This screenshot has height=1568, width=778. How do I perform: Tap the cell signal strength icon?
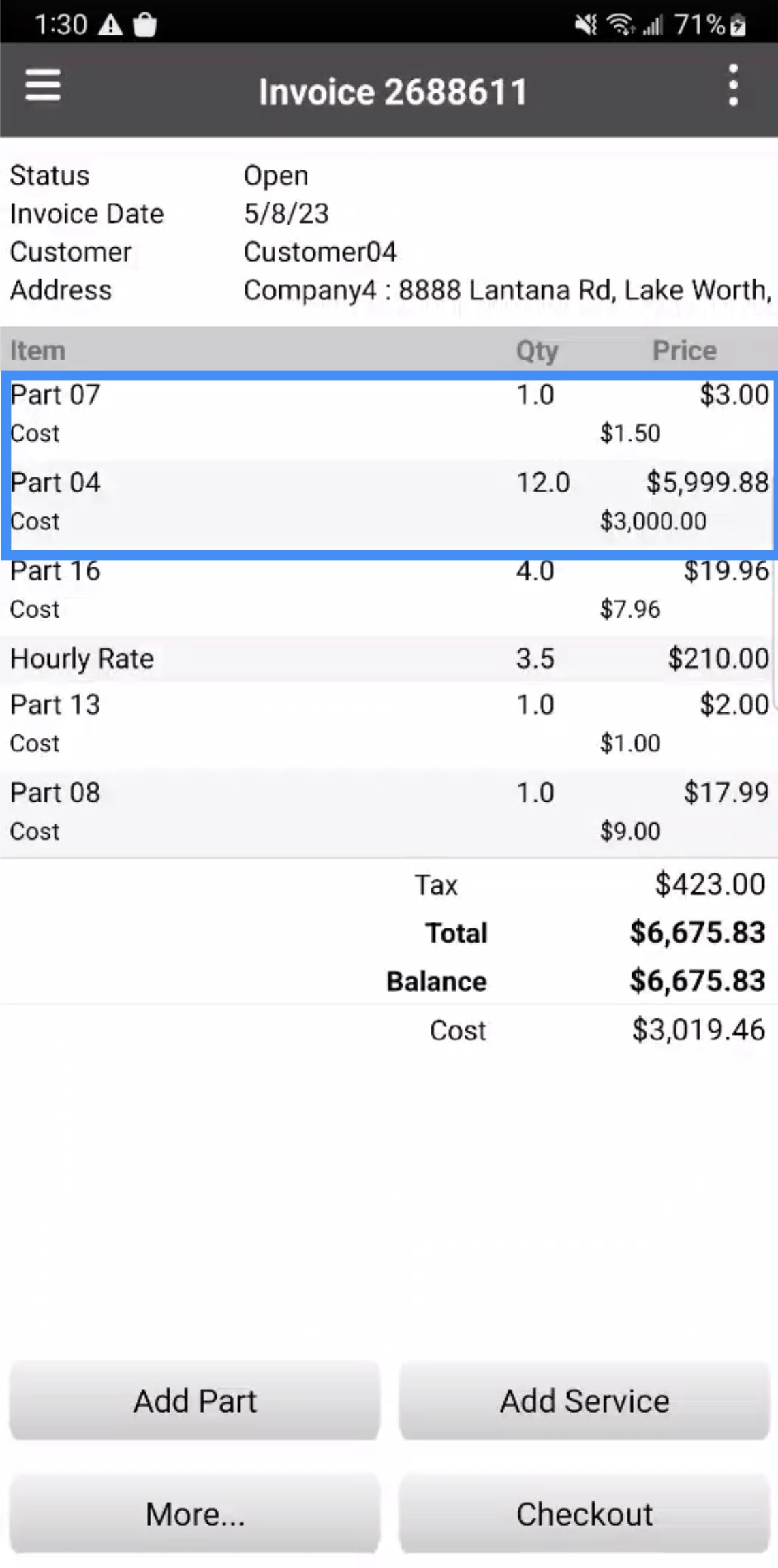coord(652,25)
